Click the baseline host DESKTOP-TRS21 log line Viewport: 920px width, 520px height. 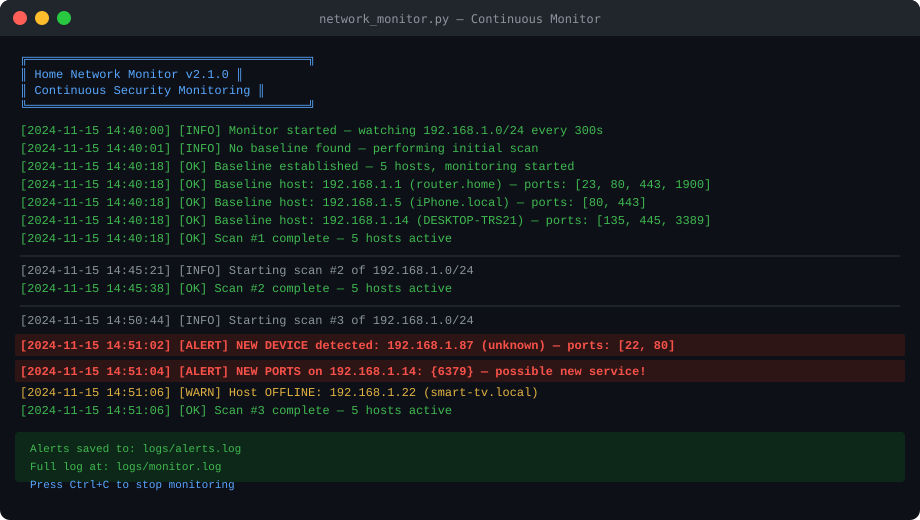[366, 221]
